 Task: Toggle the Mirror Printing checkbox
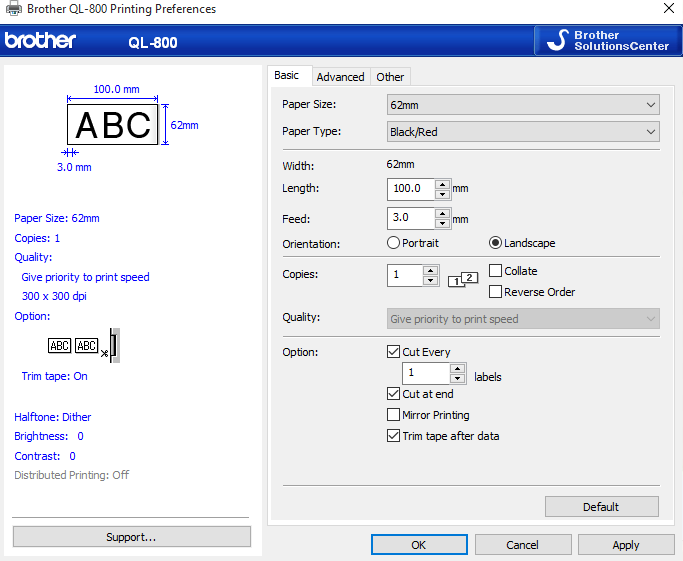[x=394, y=415]
